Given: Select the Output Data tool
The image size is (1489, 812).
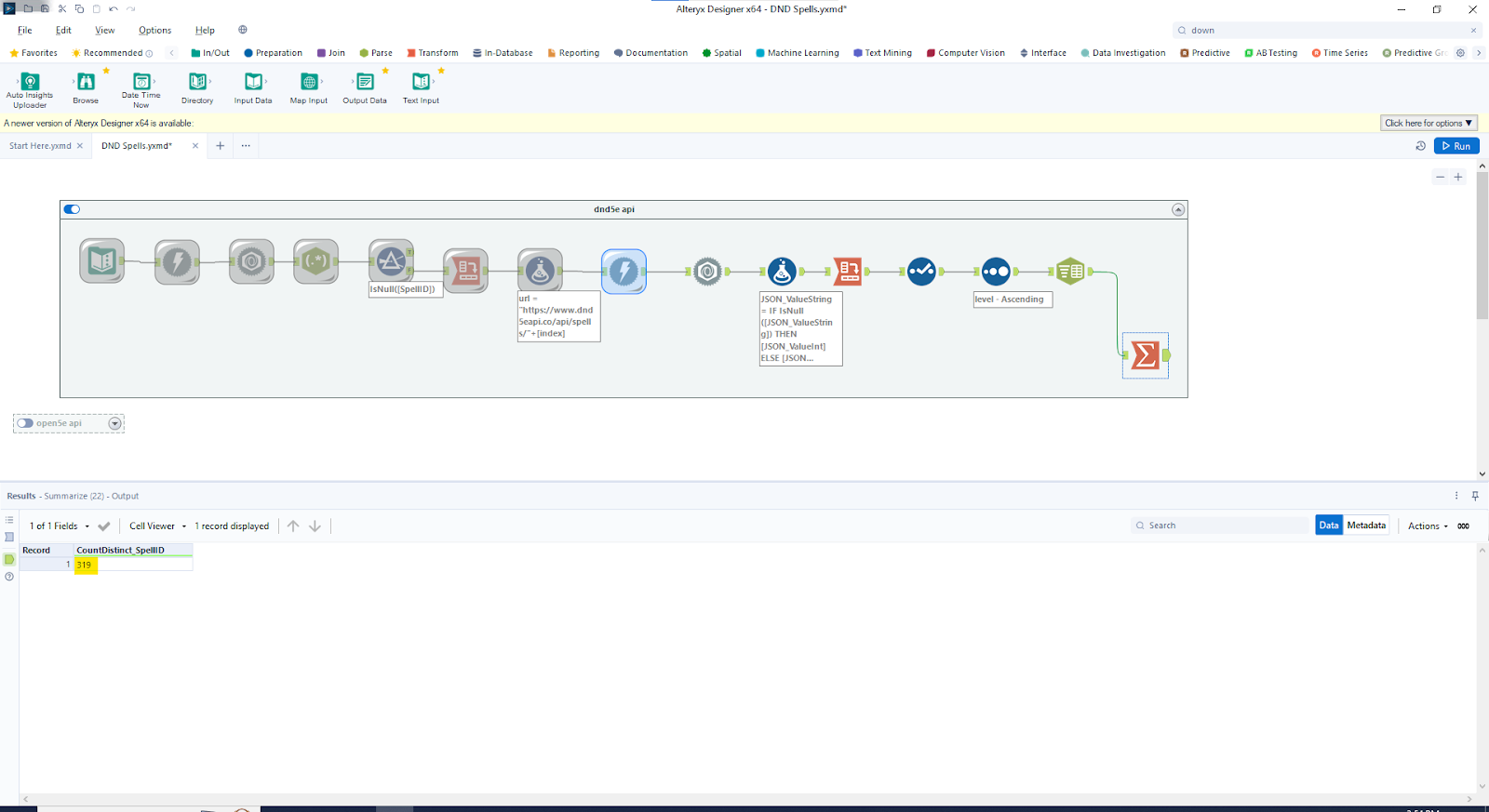Looking at the screenshot, I should (365, 89).
